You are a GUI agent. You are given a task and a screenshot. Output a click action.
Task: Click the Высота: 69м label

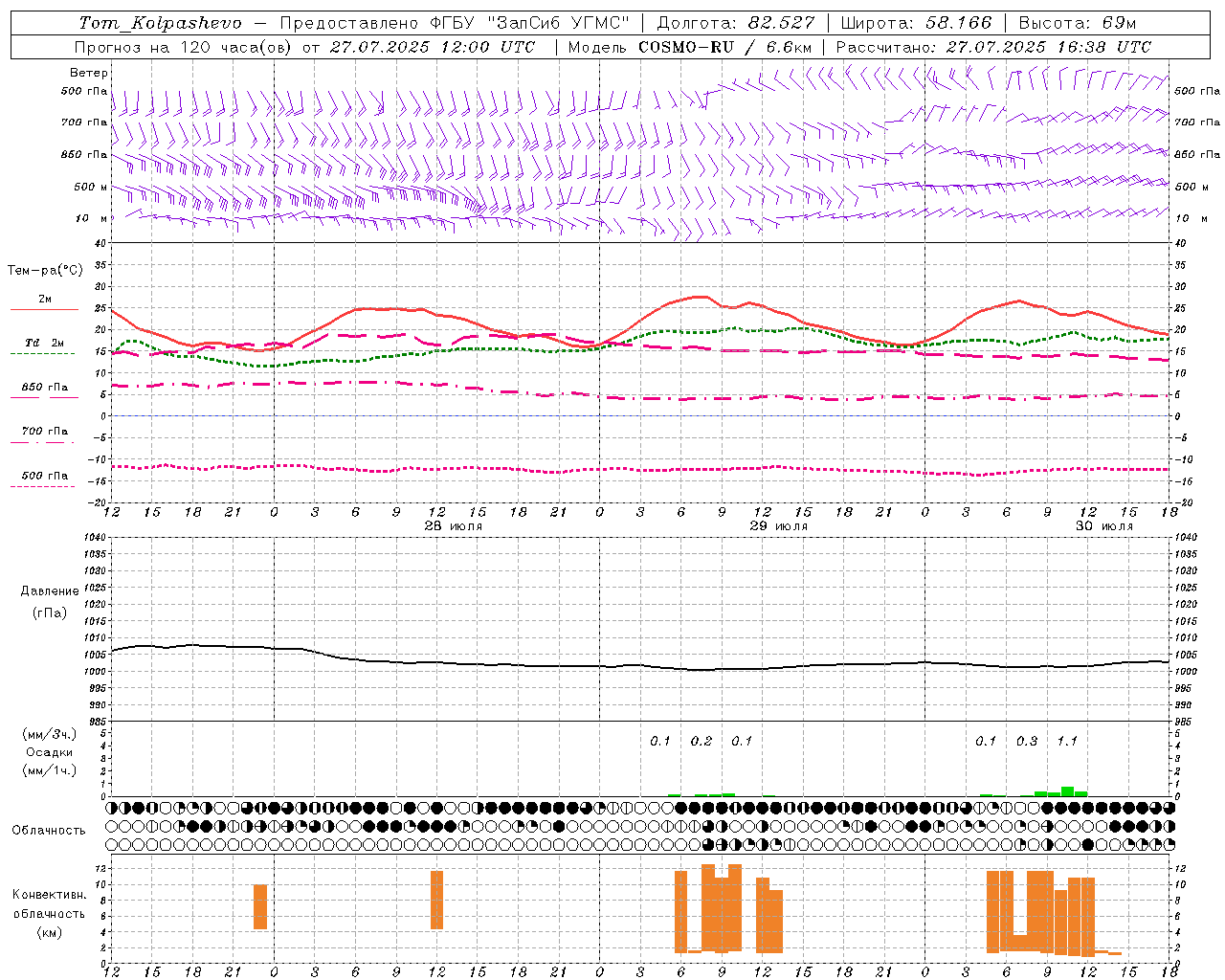[x=1077, y=23]
